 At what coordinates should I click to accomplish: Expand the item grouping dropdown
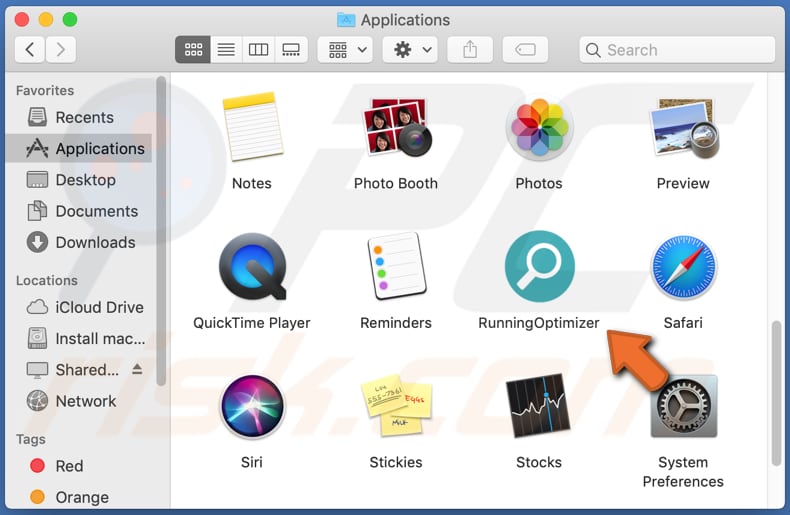tap(345, 50)
